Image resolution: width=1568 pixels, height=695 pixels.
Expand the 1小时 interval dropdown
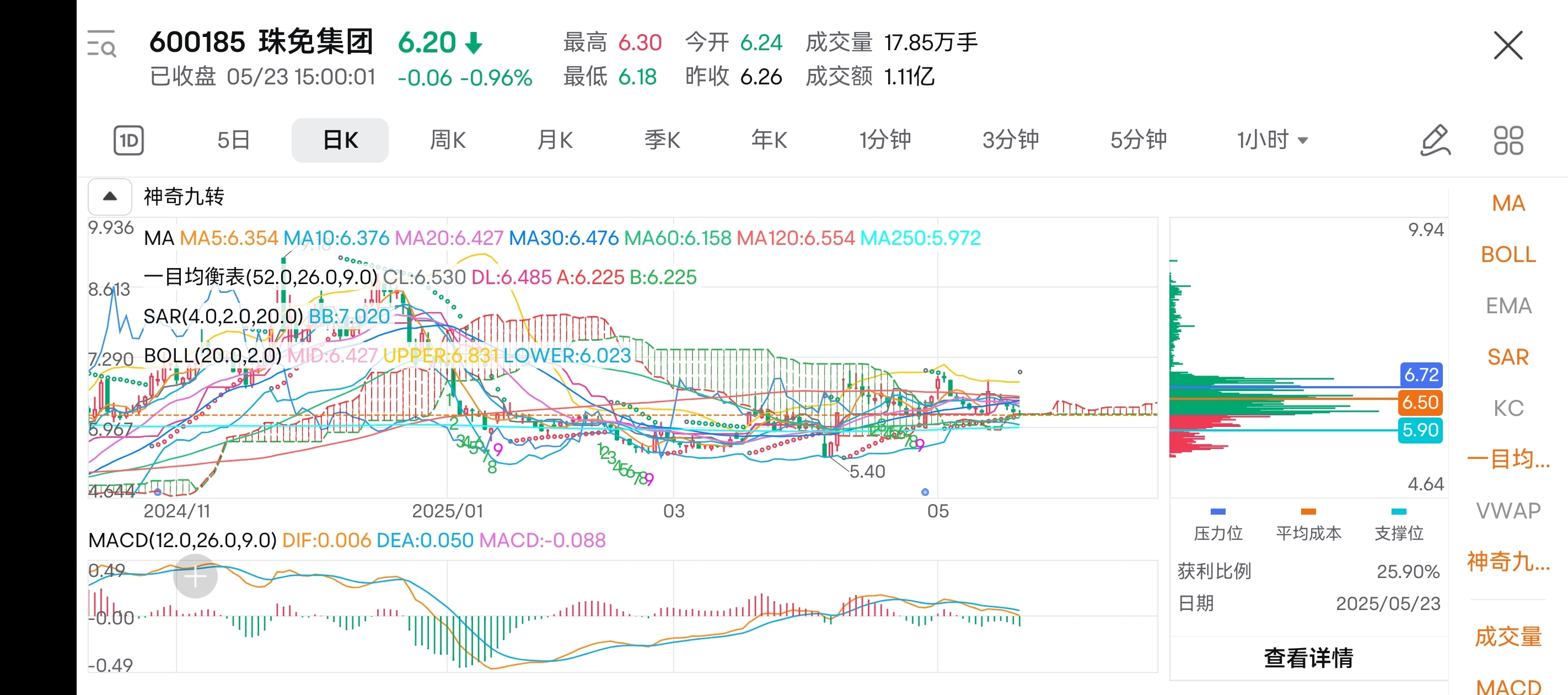[x=1272, y=140]
